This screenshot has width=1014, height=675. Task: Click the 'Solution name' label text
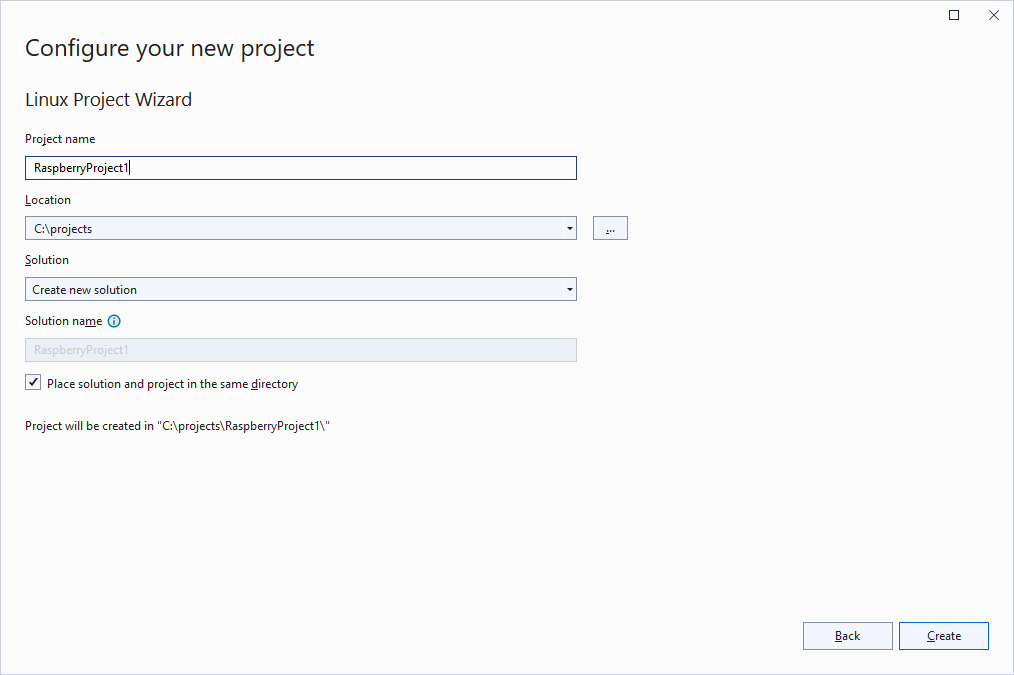click(63, 321)
